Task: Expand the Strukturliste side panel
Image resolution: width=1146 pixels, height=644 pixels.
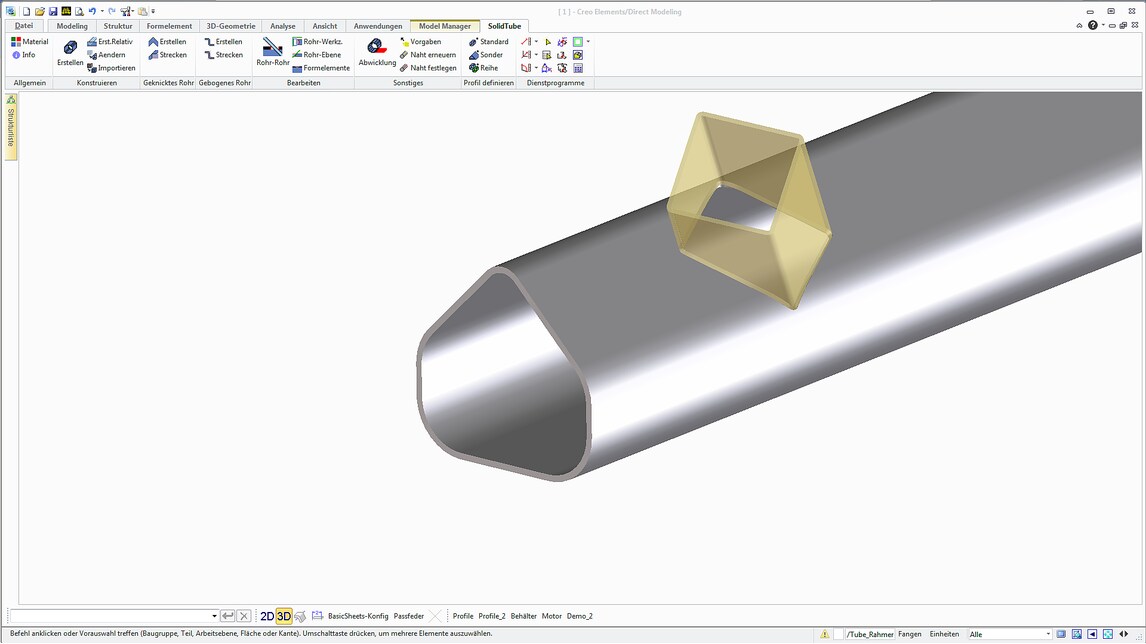Action: pyautogui.click(x=10, y=127)
